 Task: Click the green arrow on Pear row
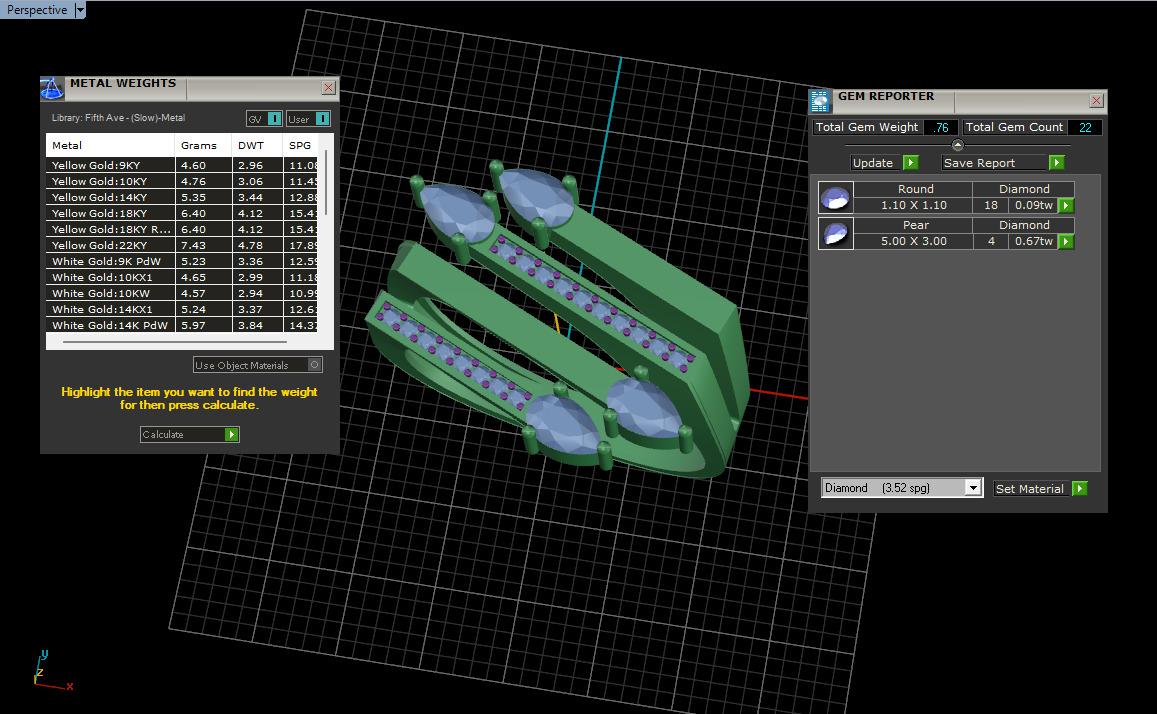[1066, 241]
